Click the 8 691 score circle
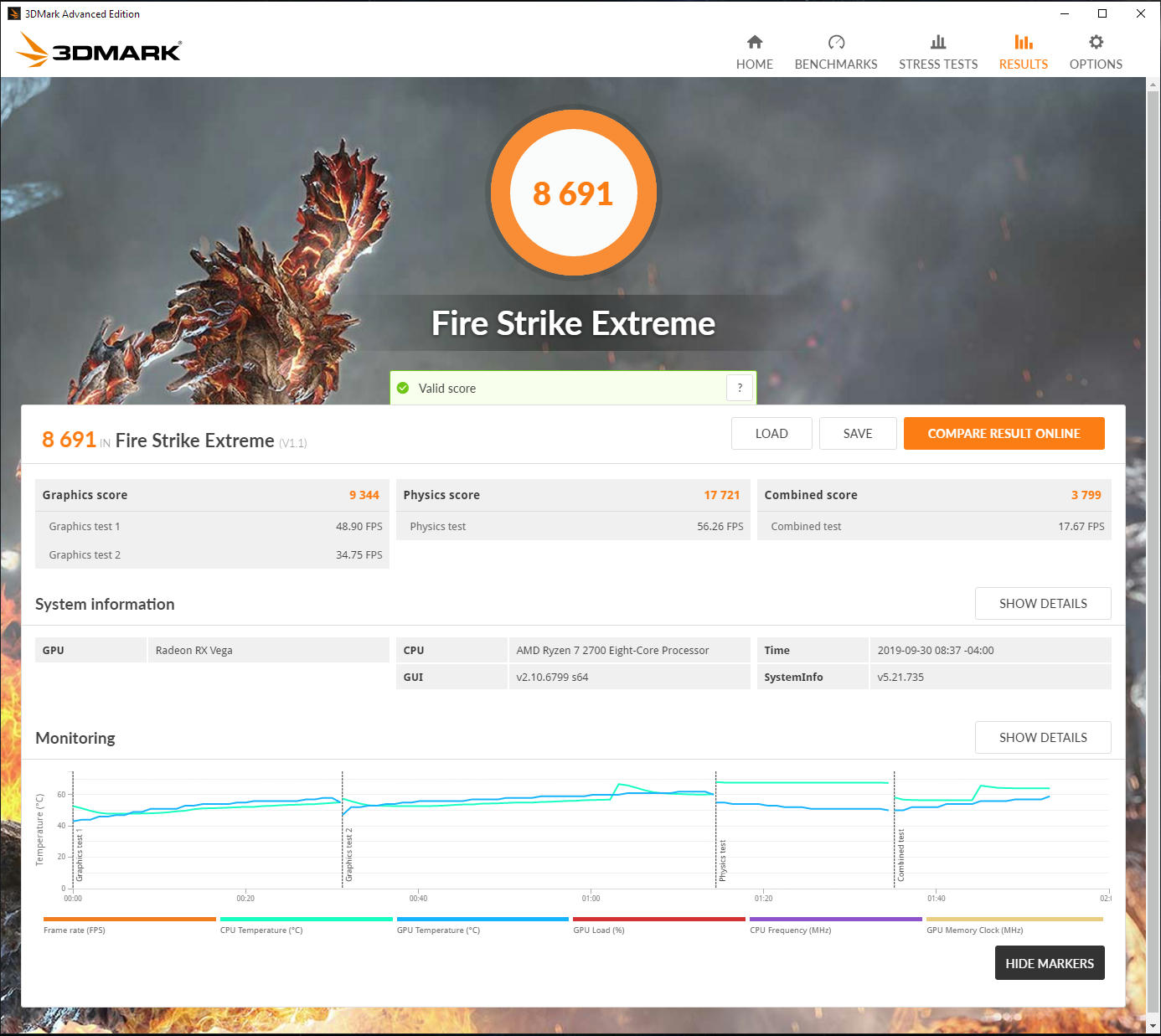The height and width of the screenshot is (1036, 1161). pyautogui.click(x=574, y=193)
